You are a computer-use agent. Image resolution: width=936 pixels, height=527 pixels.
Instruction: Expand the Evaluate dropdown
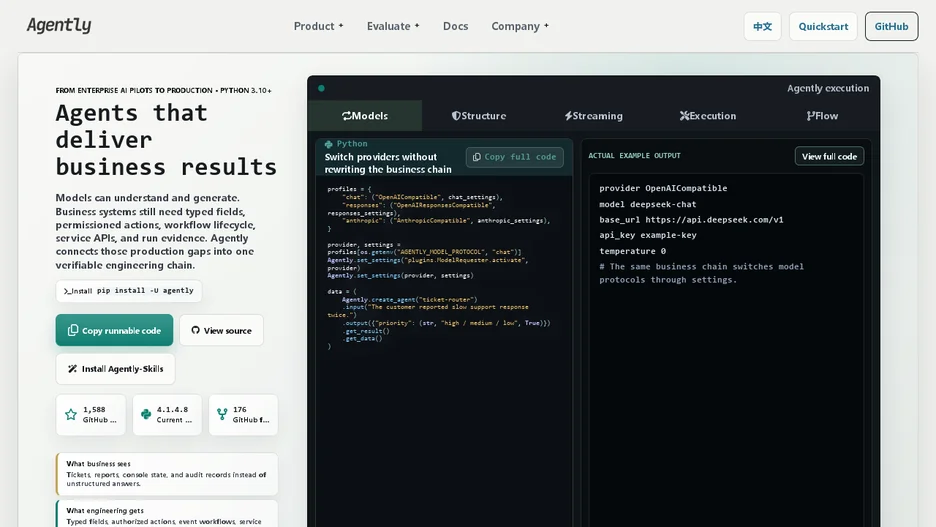(393, 26)
